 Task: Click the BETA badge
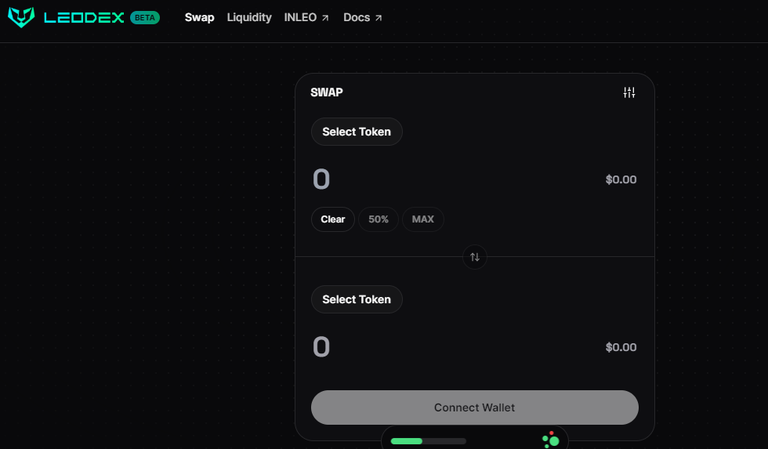pos(145,18)
